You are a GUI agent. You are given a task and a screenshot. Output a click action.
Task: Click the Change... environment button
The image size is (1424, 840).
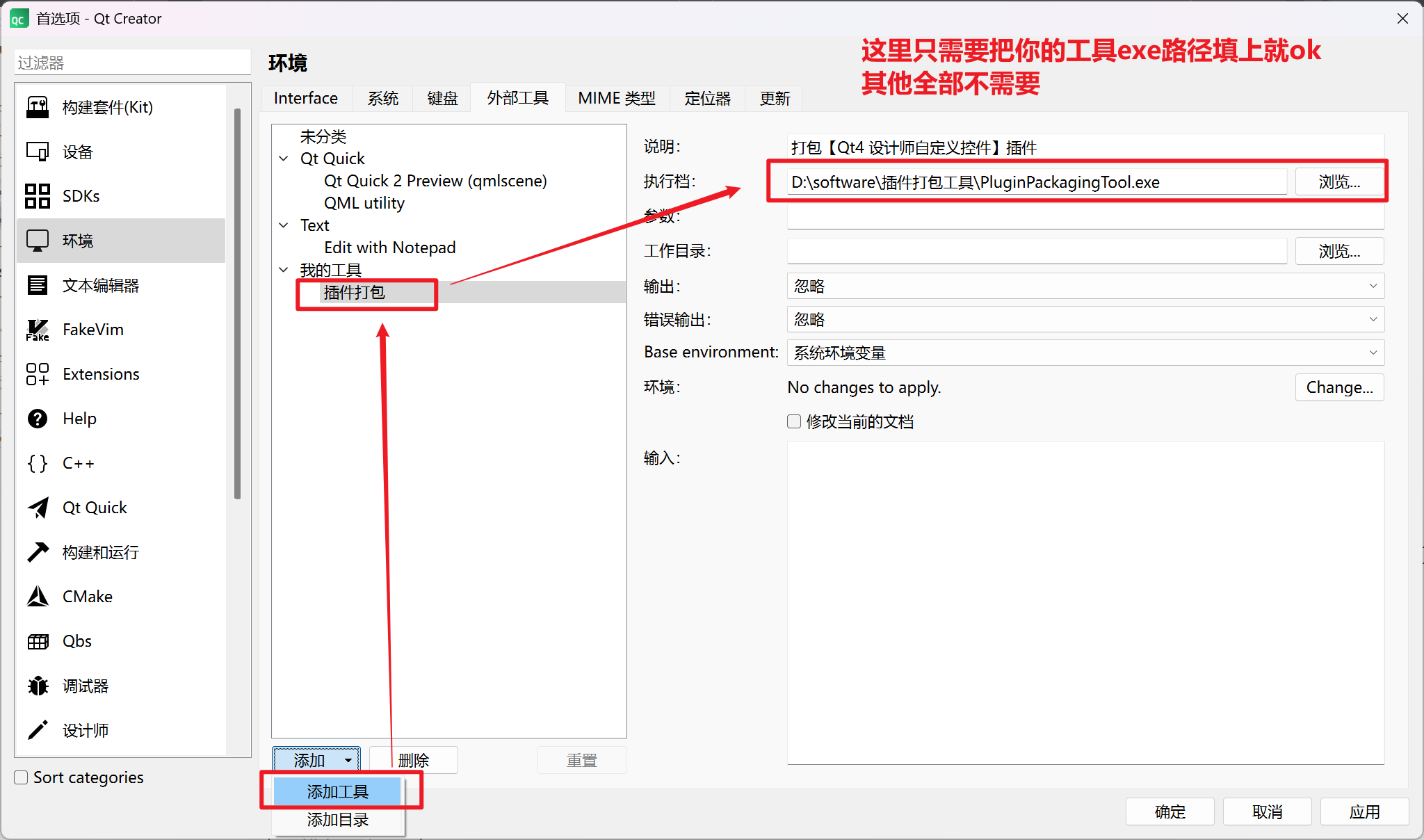(x=1339, y=387)
